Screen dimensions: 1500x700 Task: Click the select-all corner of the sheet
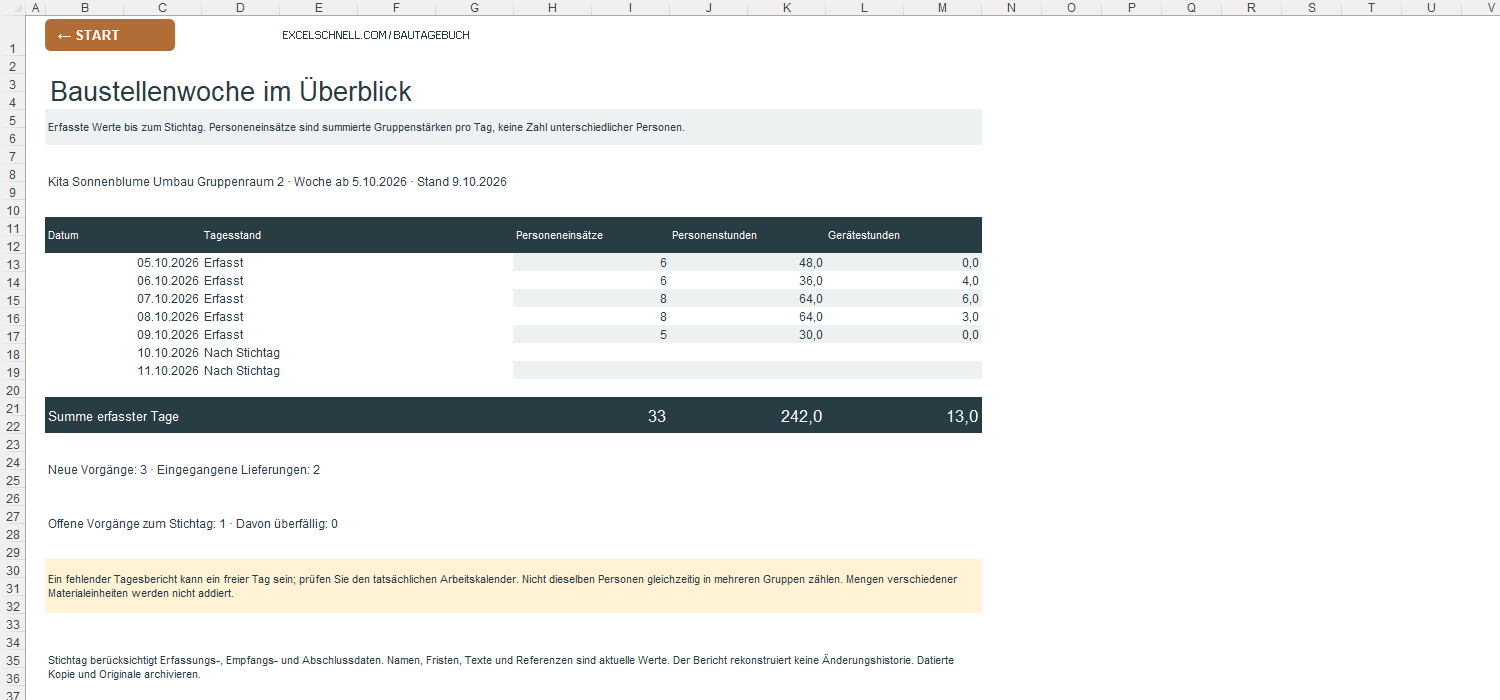(14, 7)
